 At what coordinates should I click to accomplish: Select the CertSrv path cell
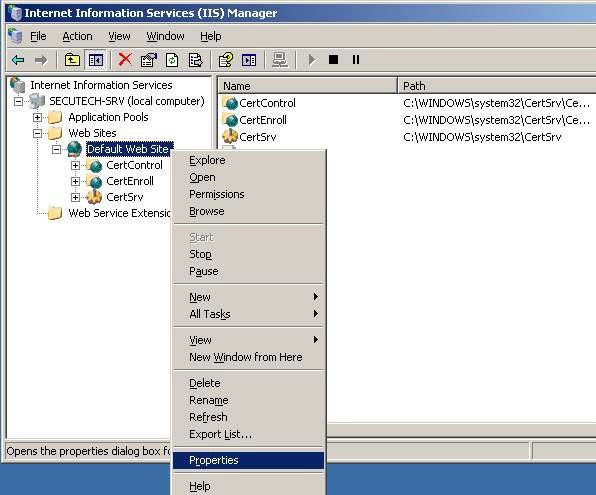(482, 137)
